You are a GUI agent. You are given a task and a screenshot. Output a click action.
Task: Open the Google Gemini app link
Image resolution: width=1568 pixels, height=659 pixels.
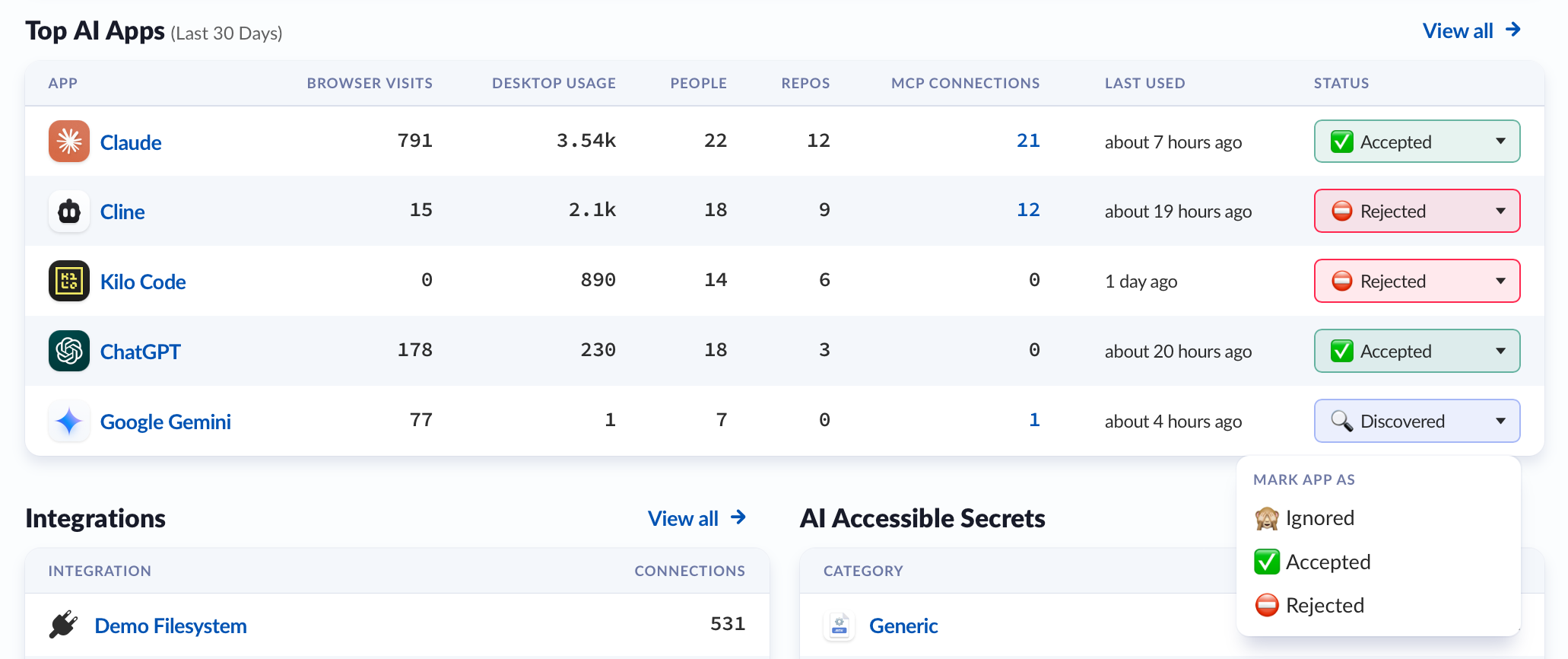166,422
